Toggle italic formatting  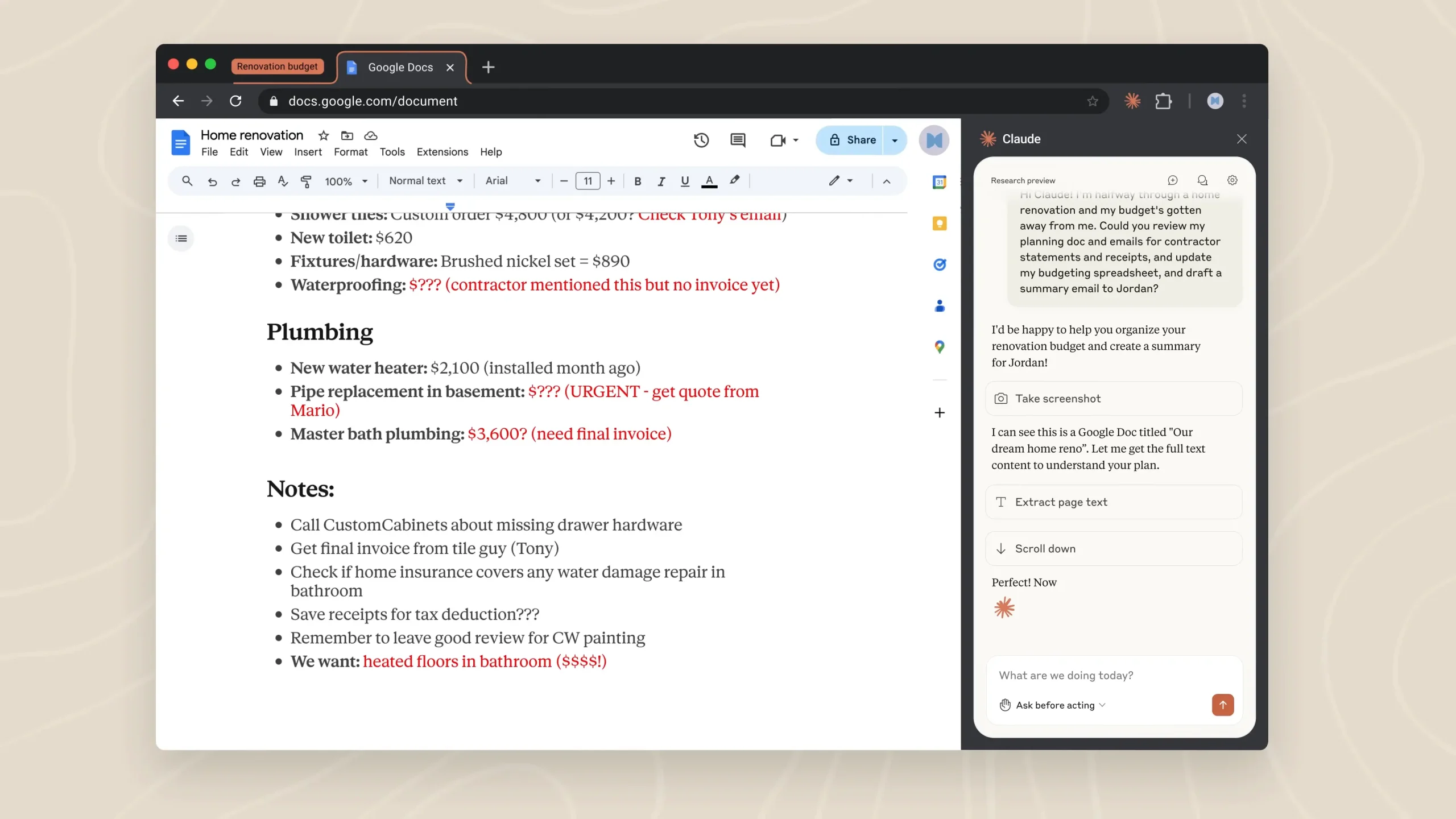coord(661,181)
